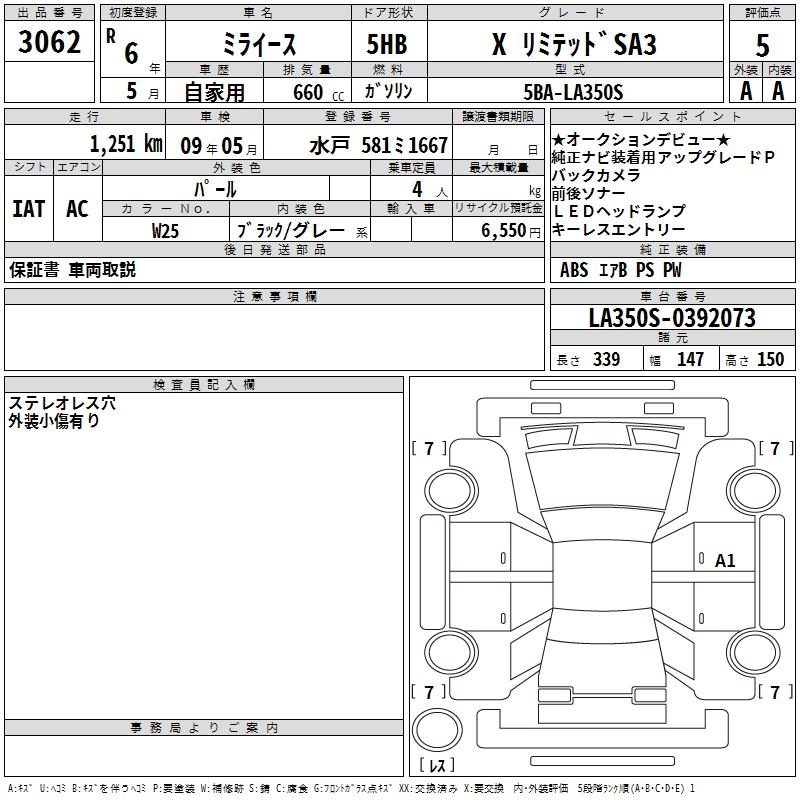Select length value 339
This screenshot has width=800, height=800.
click(x=606, y=360)
